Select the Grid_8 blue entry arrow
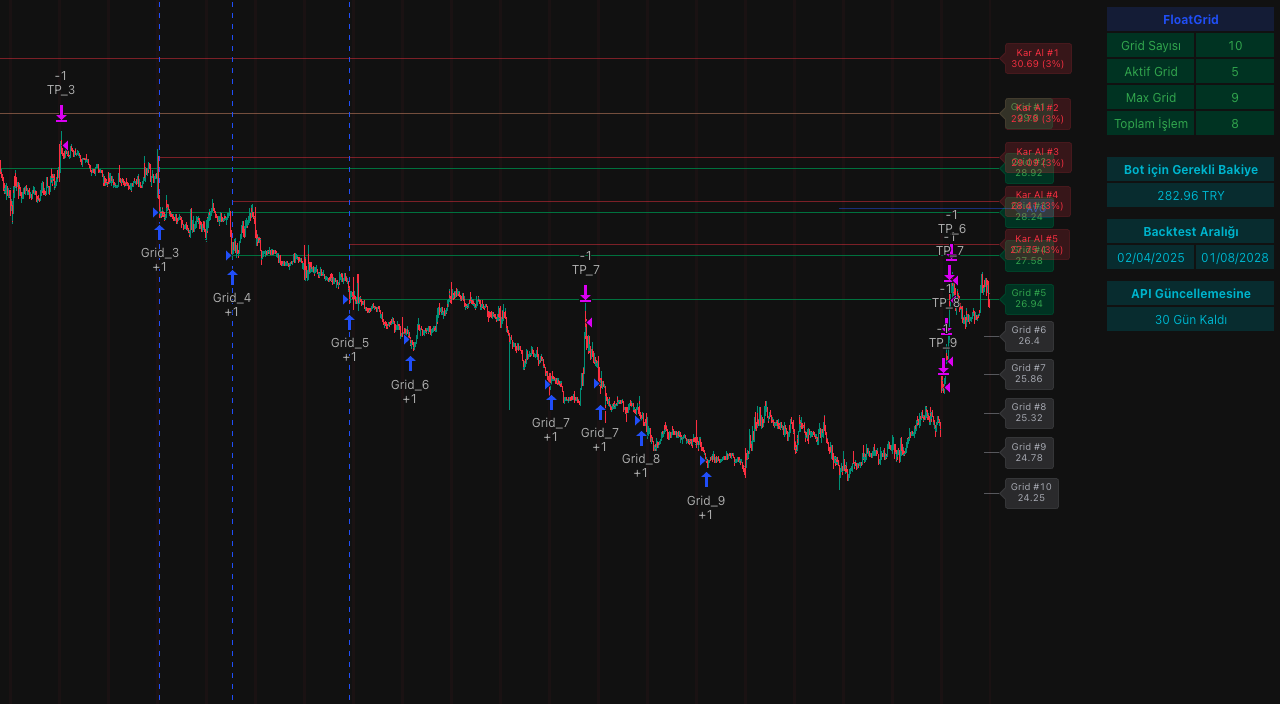This screenshot has height=704, width=1280. tap(641, 437)
